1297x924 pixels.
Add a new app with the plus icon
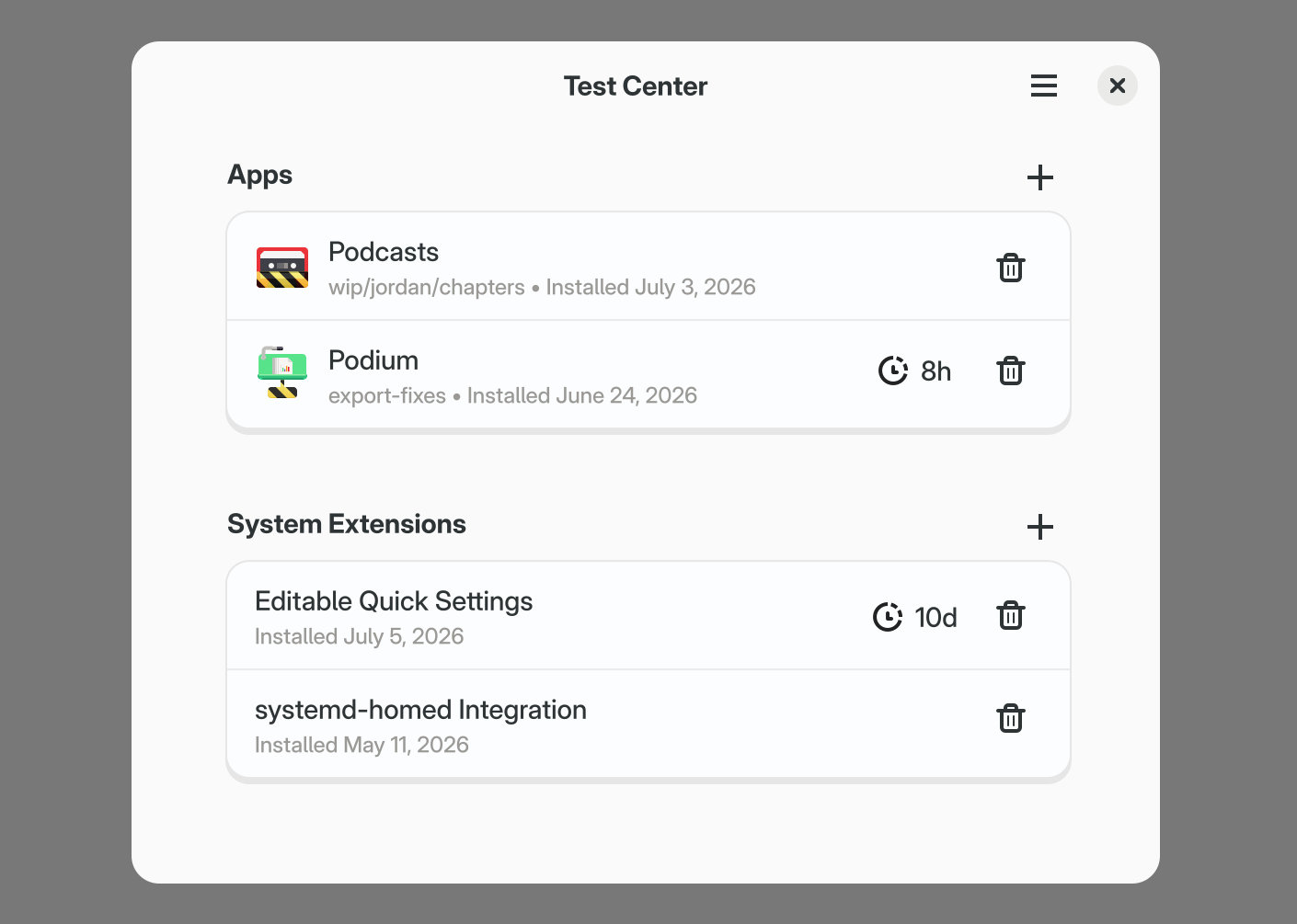pyautogui.click(x=1039, y=177)
